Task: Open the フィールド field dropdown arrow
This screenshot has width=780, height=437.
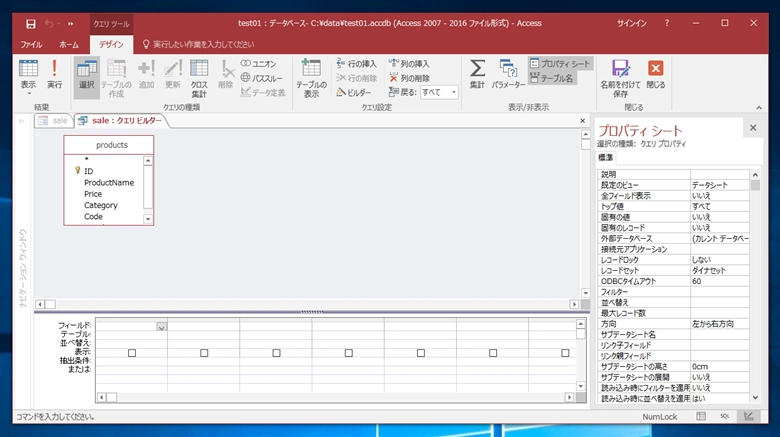Action: 161,327
